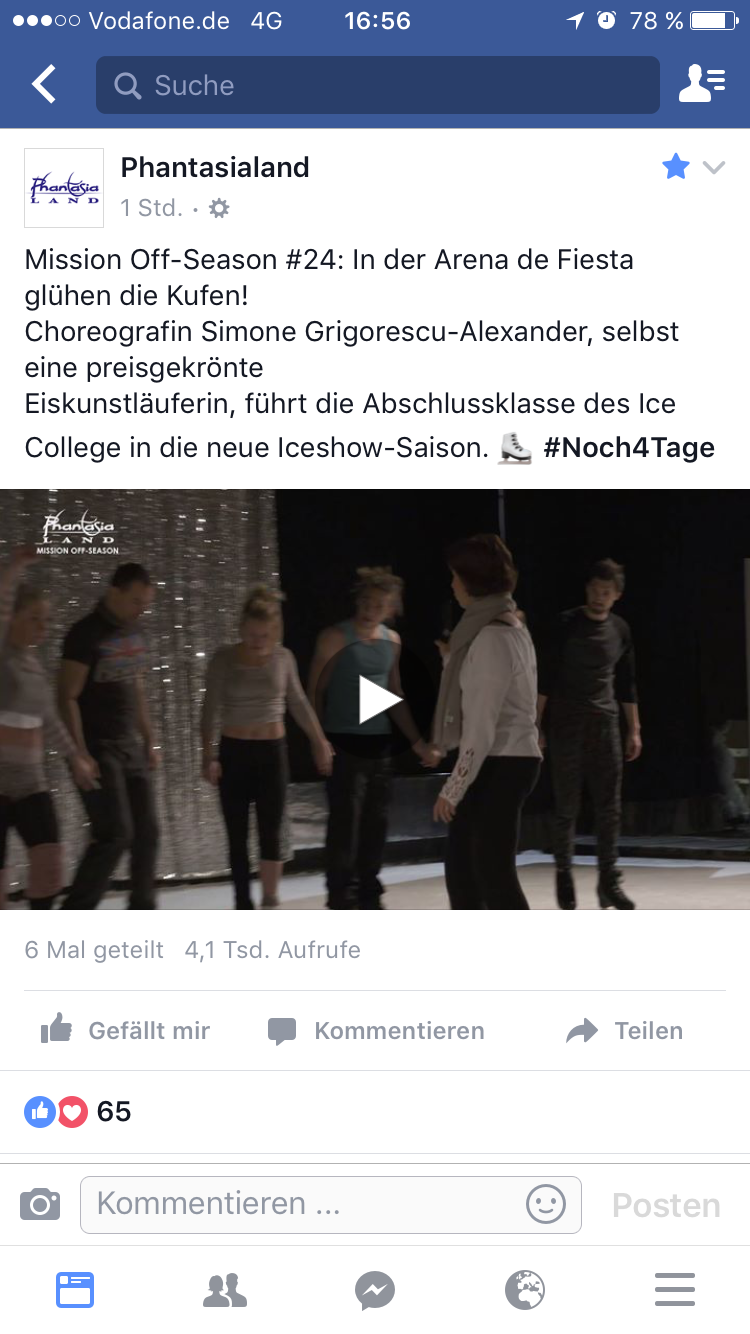This screenshot has height=1334, width=750.
Task: Like the post with Gefällt mir
Action: click(125, 1031)
